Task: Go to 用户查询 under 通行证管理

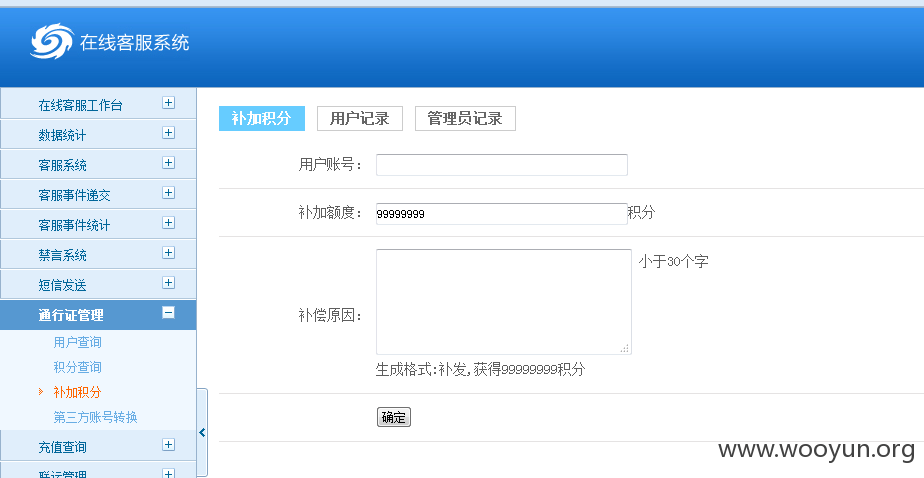Action: point(77,342)
